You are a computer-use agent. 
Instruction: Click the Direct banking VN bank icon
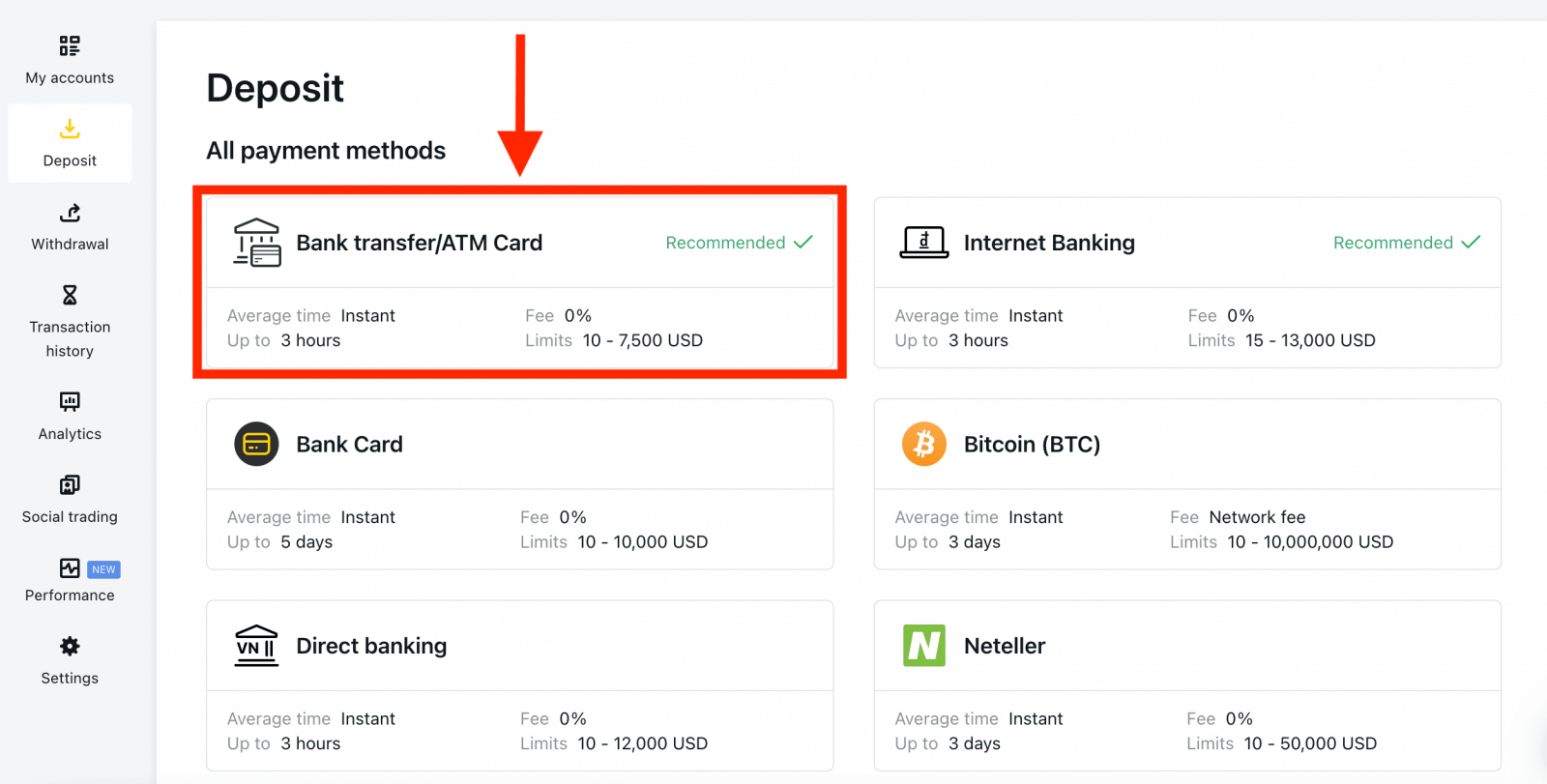click(x=256, y=646)
